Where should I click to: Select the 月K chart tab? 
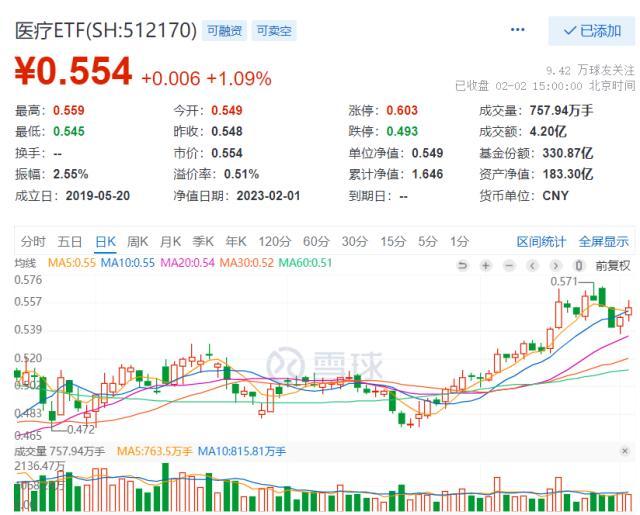[170, 241]
